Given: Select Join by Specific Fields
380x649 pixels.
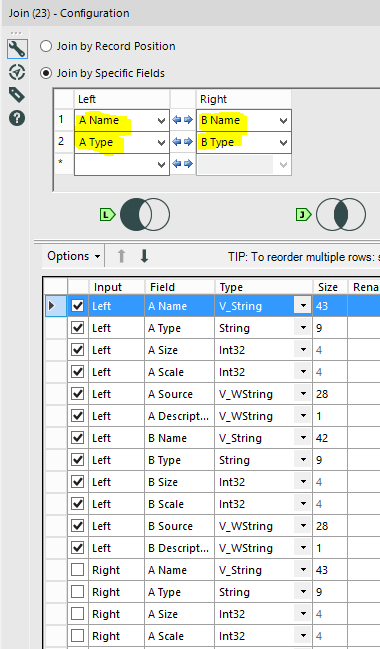Looking at the screenshot, I should tap(102, 73).
